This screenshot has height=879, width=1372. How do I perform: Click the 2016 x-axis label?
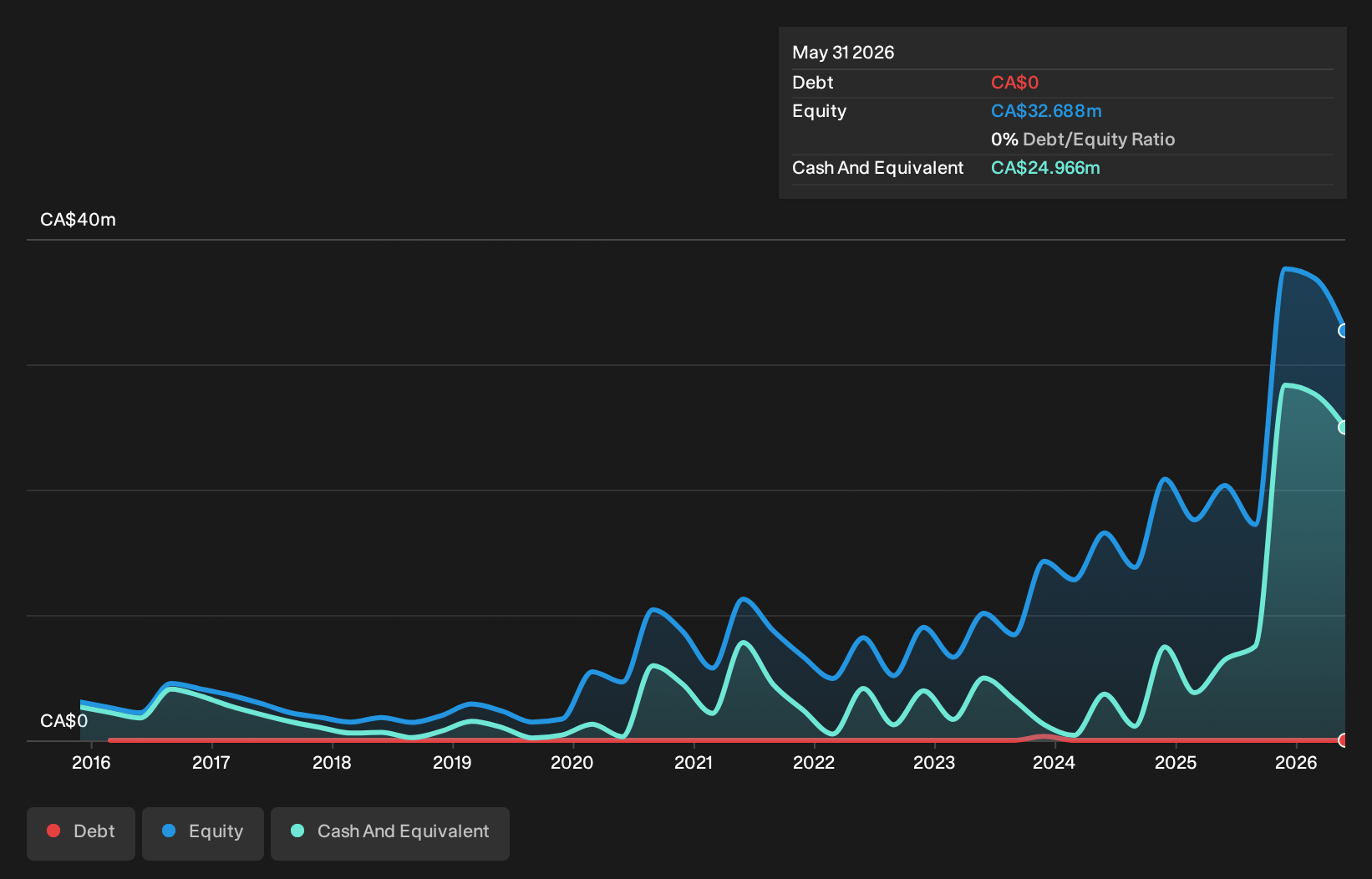point(91,763)
